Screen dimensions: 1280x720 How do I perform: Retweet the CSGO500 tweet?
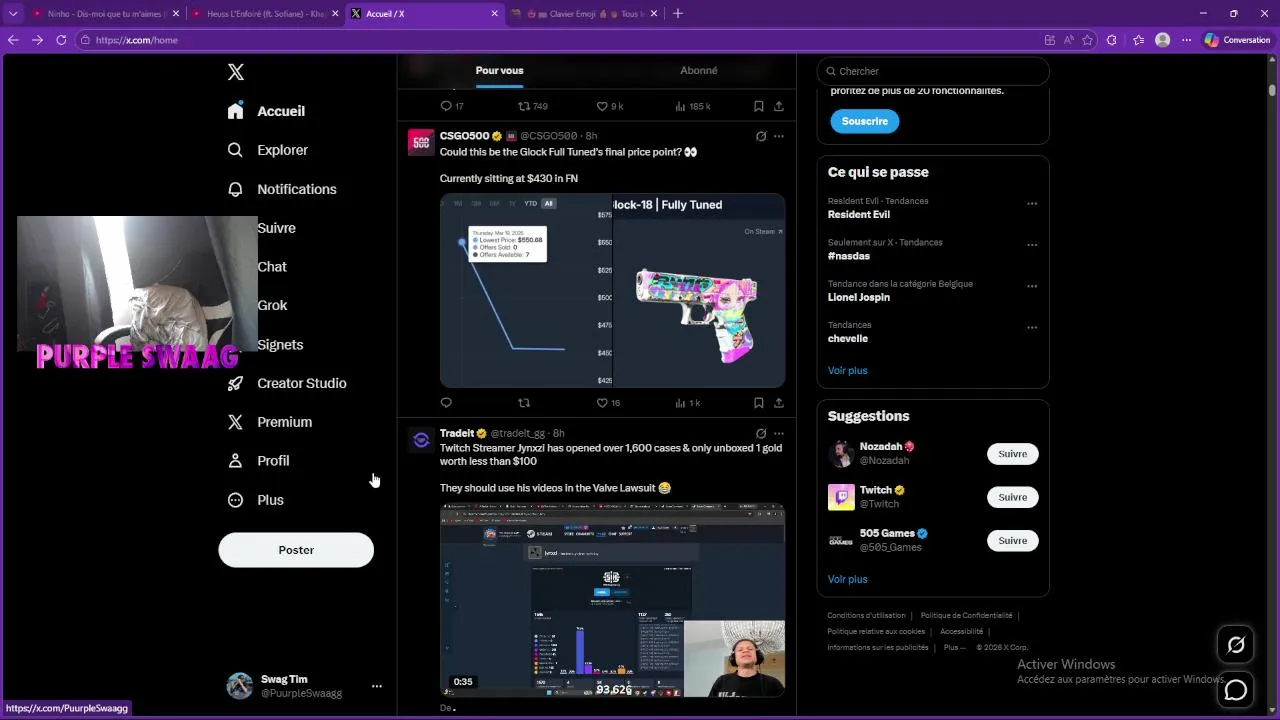point(523,403)
